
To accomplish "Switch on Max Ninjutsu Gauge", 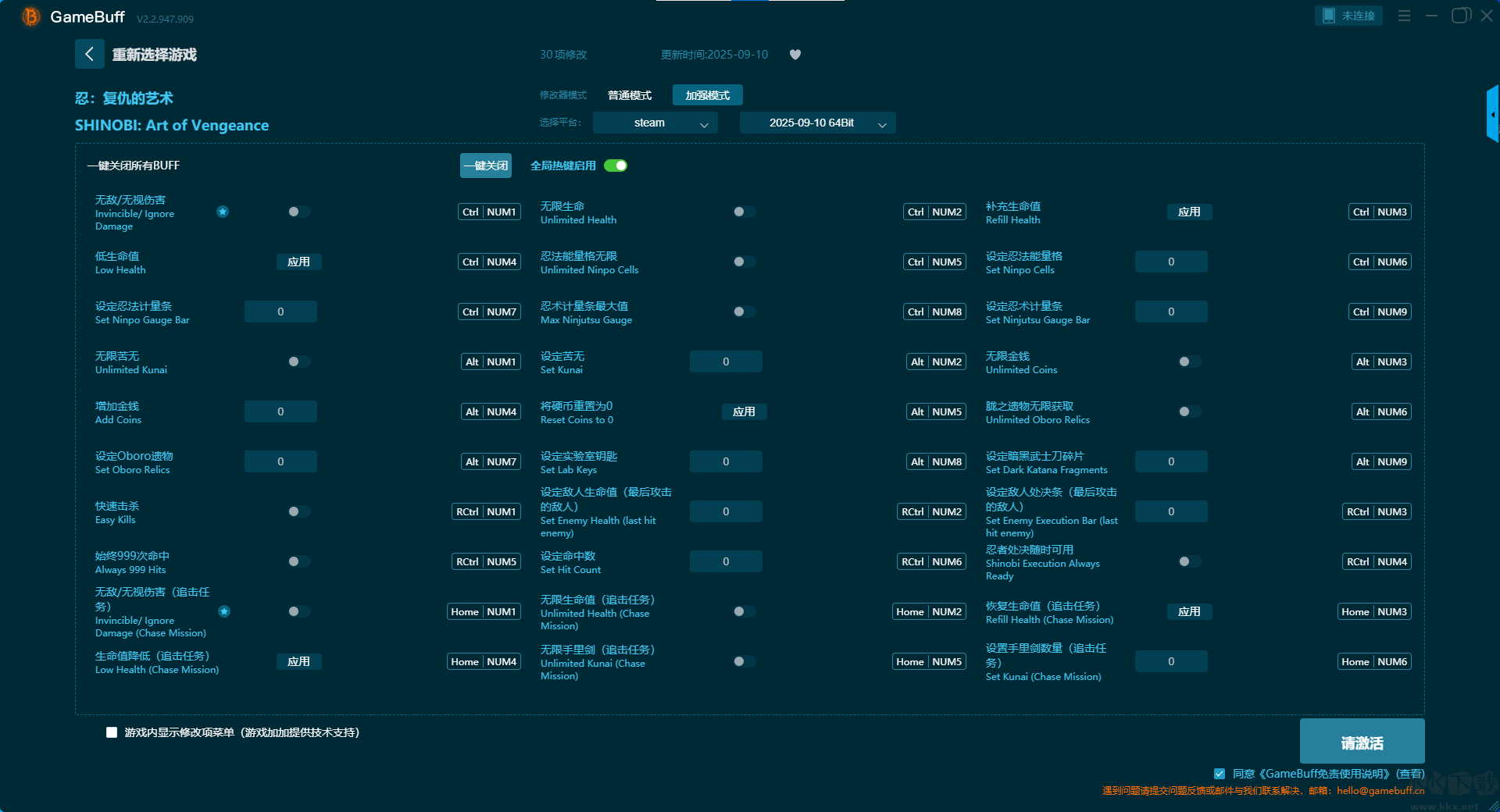I will point(744,312).
